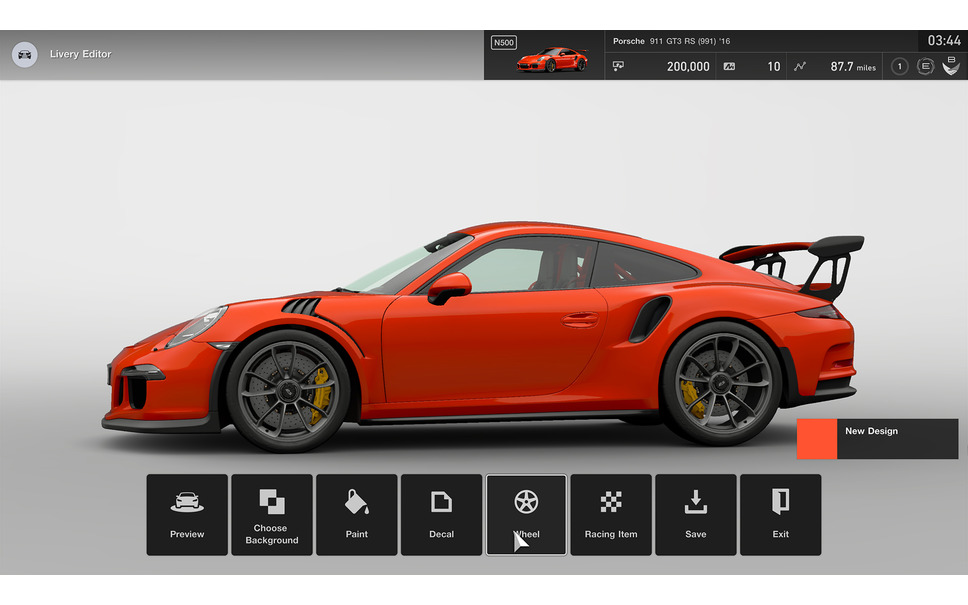Click the mileage points icon beside 10
The width and height of the screenshot is (968, 605).
pos(729,67)
